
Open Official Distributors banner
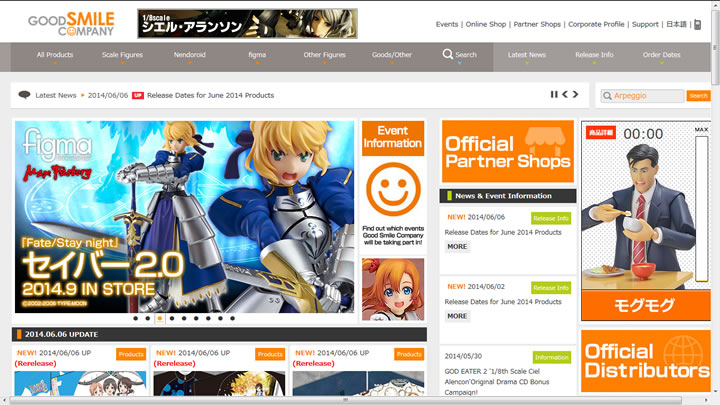pyautogui.click(x=646, y=361)
